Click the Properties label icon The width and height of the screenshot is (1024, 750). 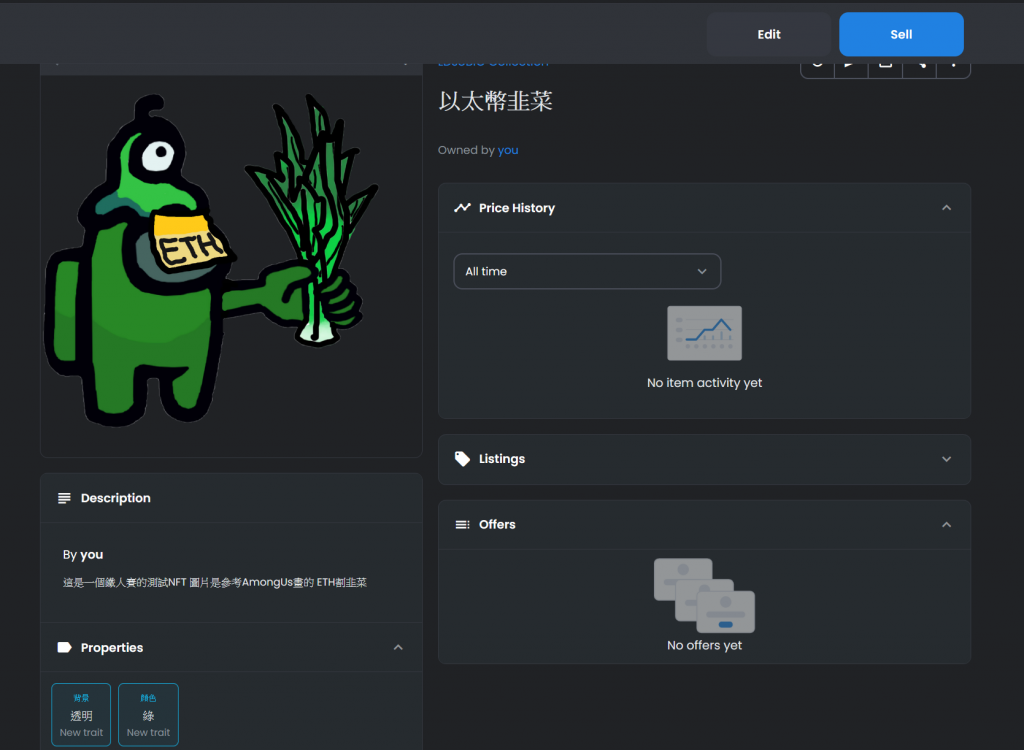64,647
